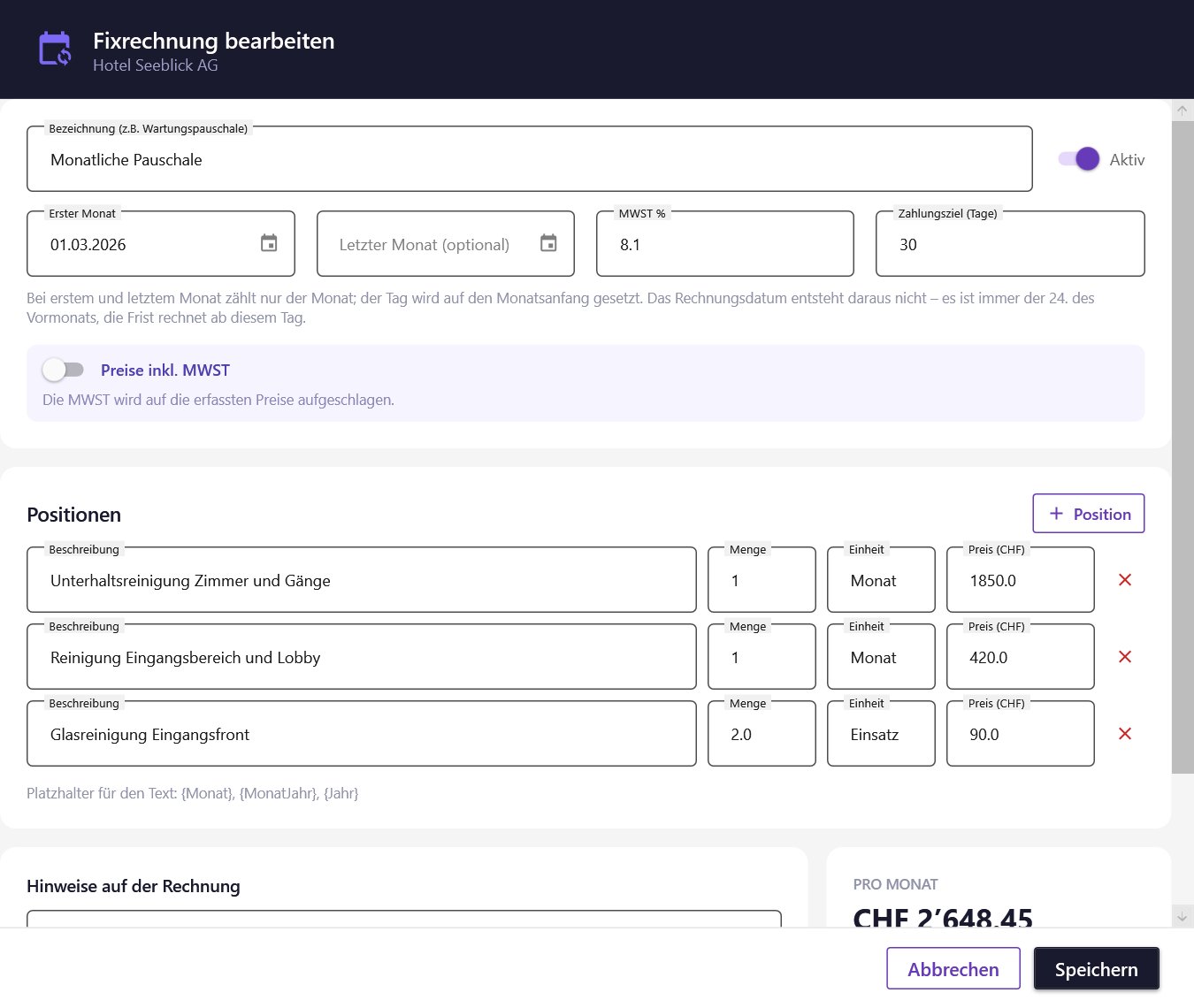Image resolution: width=1194 pixels, height=1008 pixels.
Task: Add a new Position
Action: click(1089, 514)
